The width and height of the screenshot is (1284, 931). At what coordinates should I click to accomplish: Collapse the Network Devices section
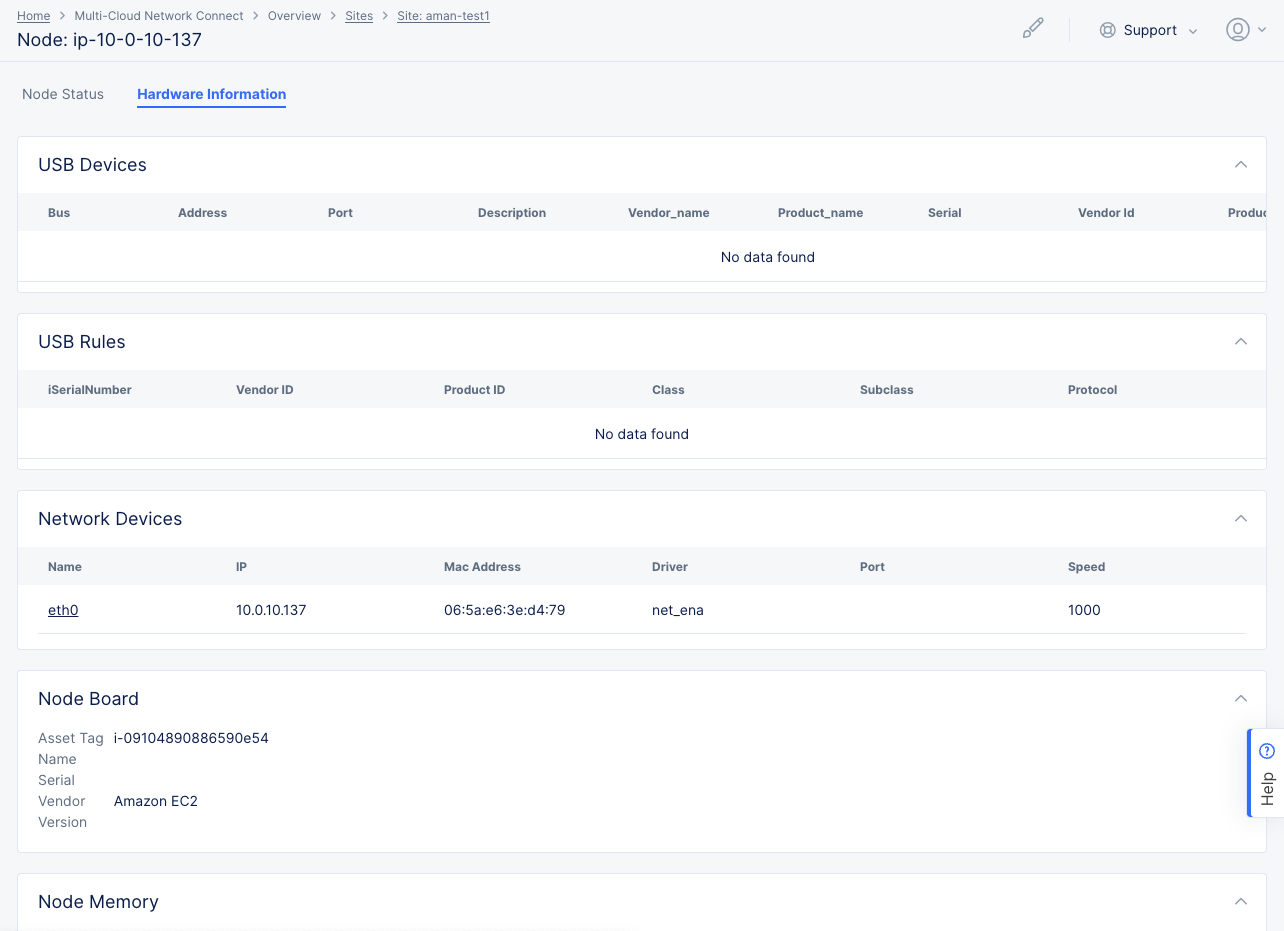point(1241,518)
